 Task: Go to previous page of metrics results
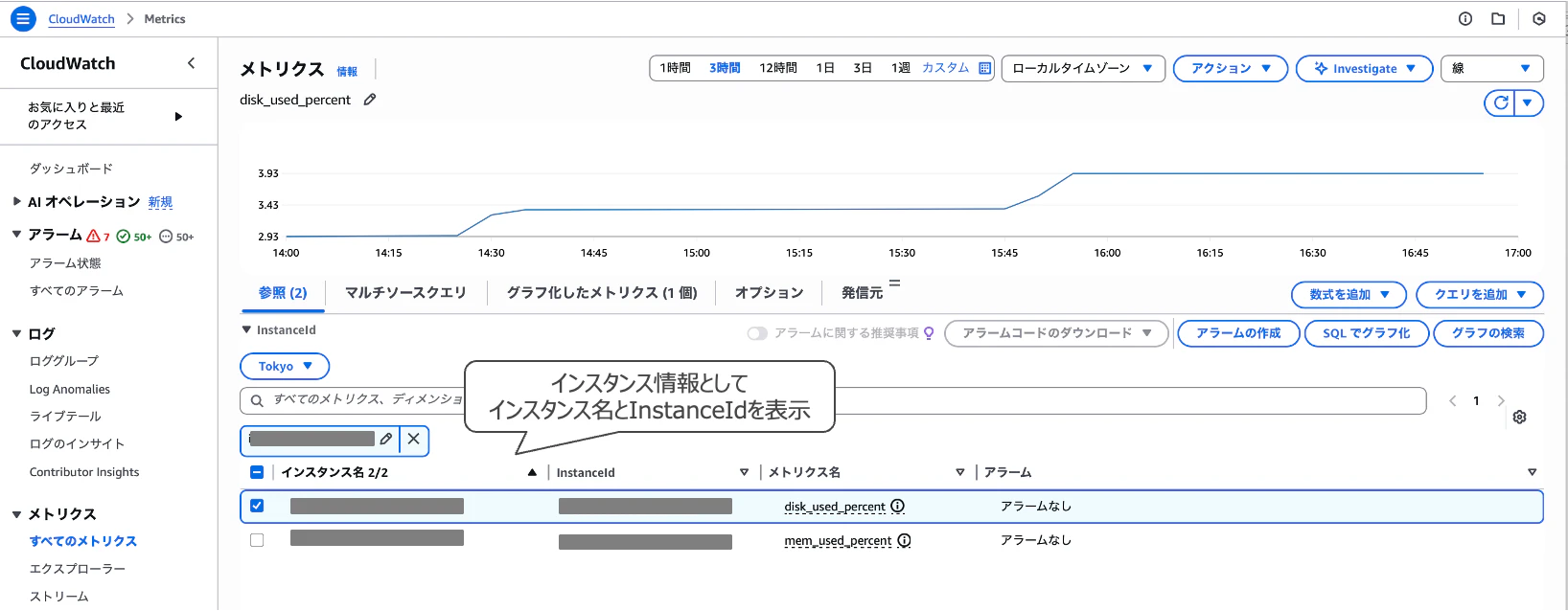[x=1452, y=400]
